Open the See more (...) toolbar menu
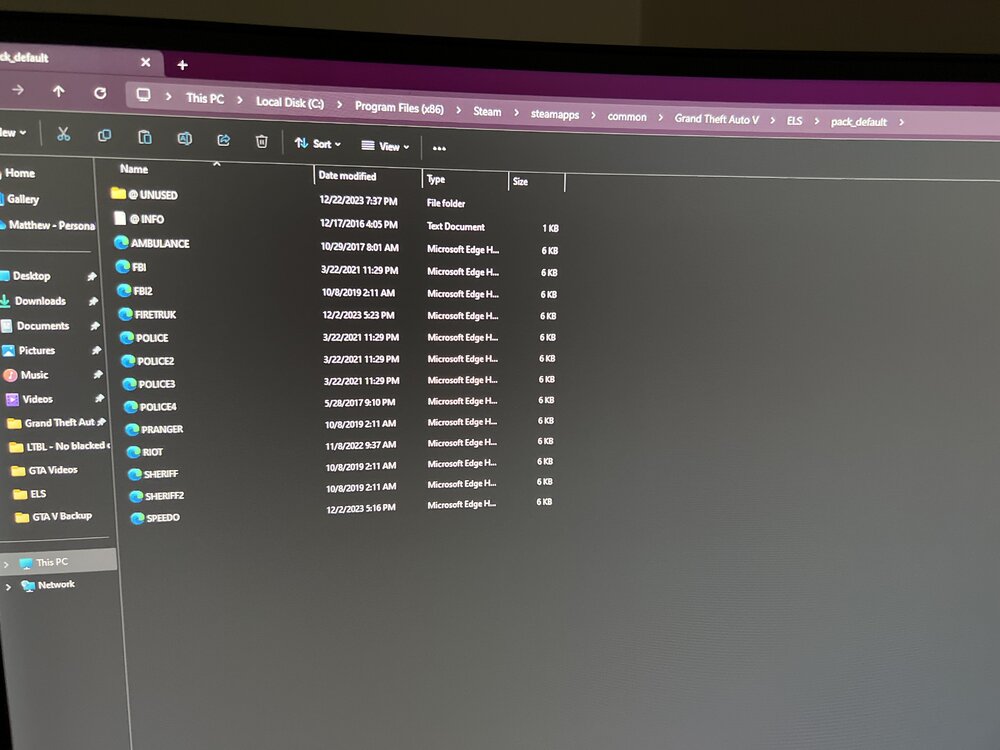The width and height of the screenshot is (1000, 750). coord(438,147)
